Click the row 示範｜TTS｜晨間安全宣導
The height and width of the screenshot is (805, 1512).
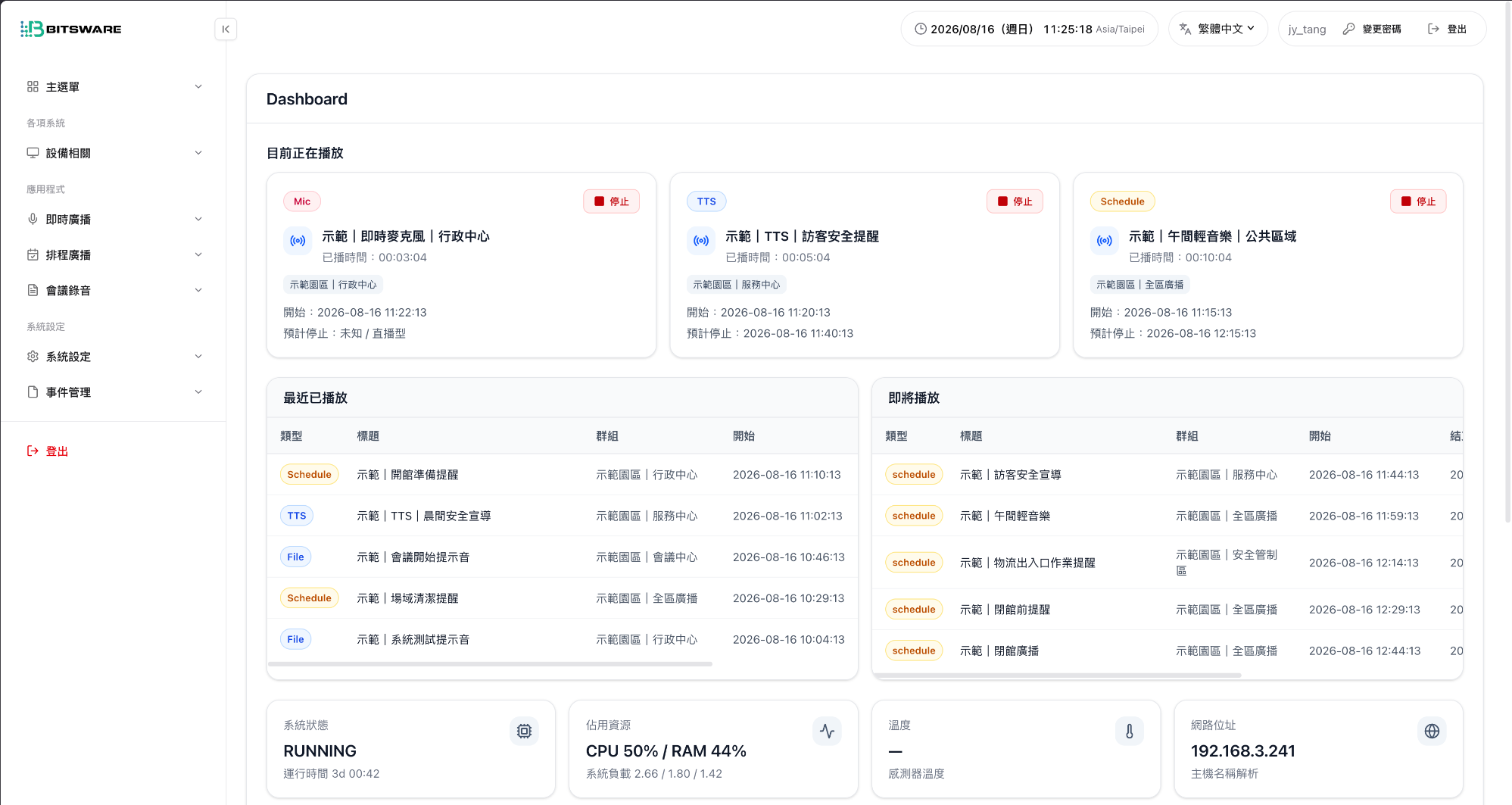[x=563, y=516]
